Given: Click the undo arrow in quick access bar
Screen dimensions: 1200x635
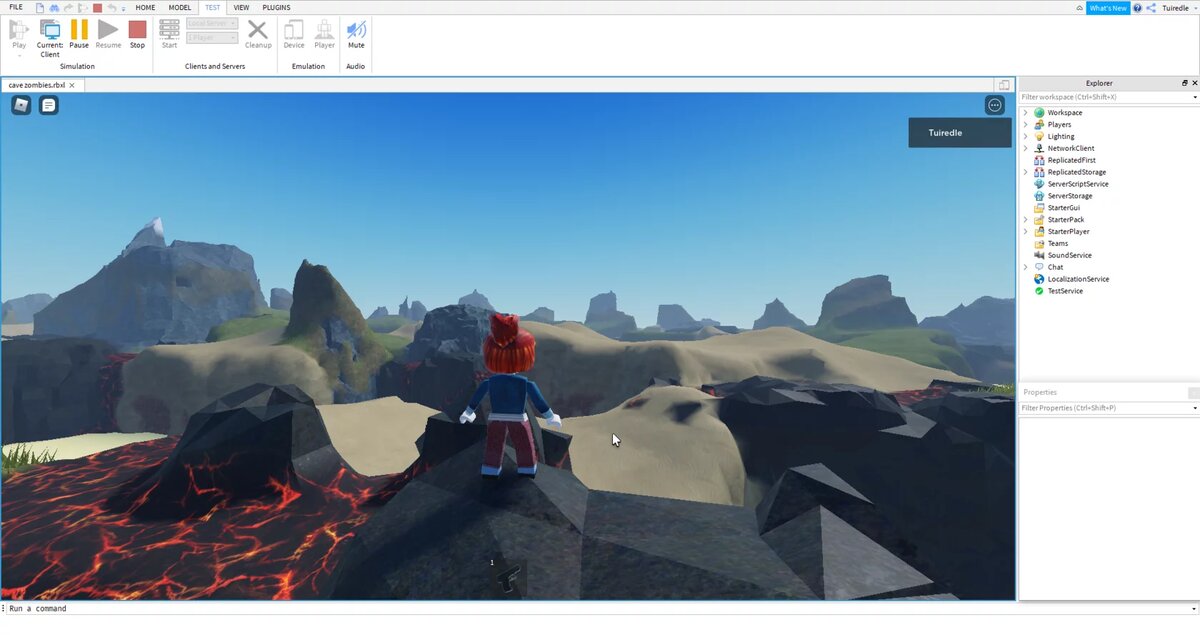Looking at the screenshot, I should point(111,8).
